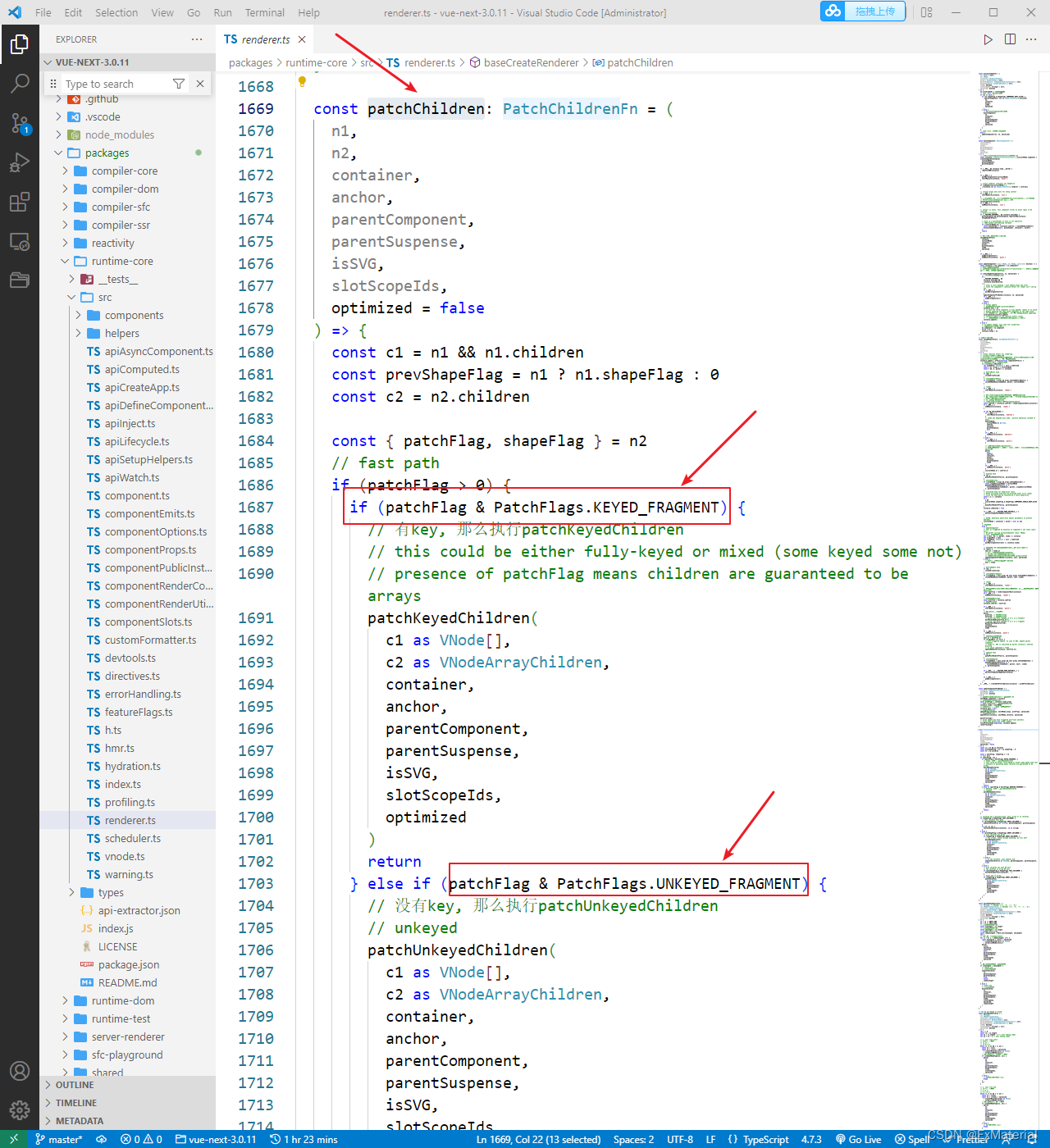Expand the reactivity folder
This screenshot has width=1050, height=1148.
coord(127,243)
